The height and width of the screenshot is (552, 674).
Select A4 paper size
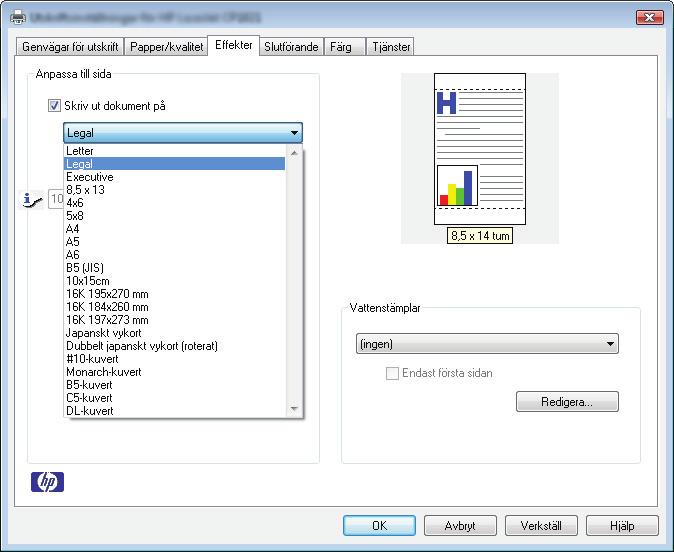point(175,229)
